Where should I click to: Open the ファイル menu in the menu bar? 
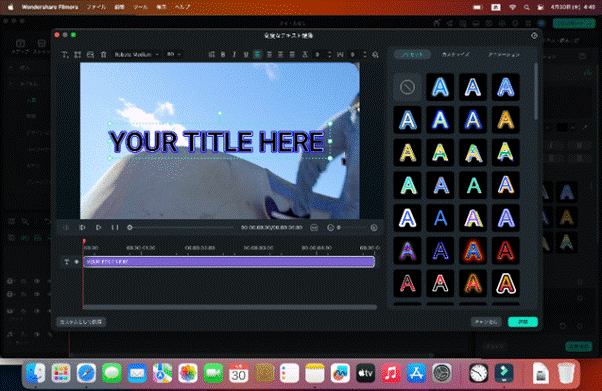95,7
